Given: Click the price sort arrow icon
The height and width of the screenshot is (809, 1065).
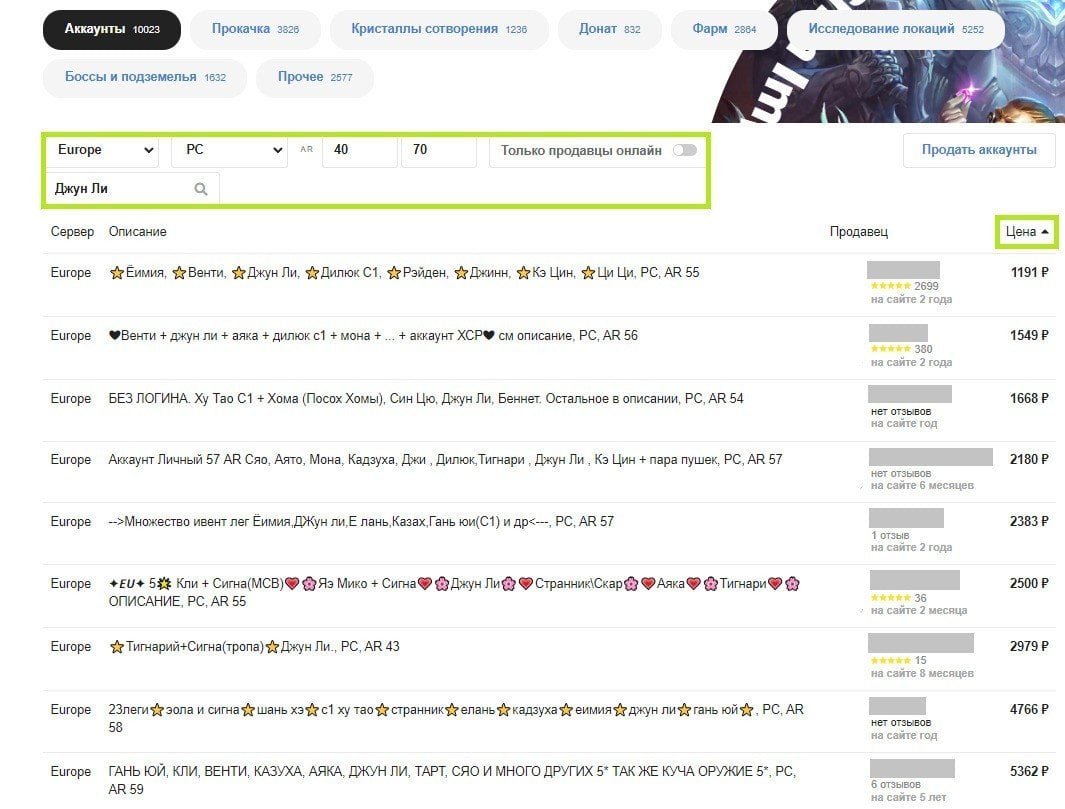Looking at the screenshot, I should (x=1045, y=232).
